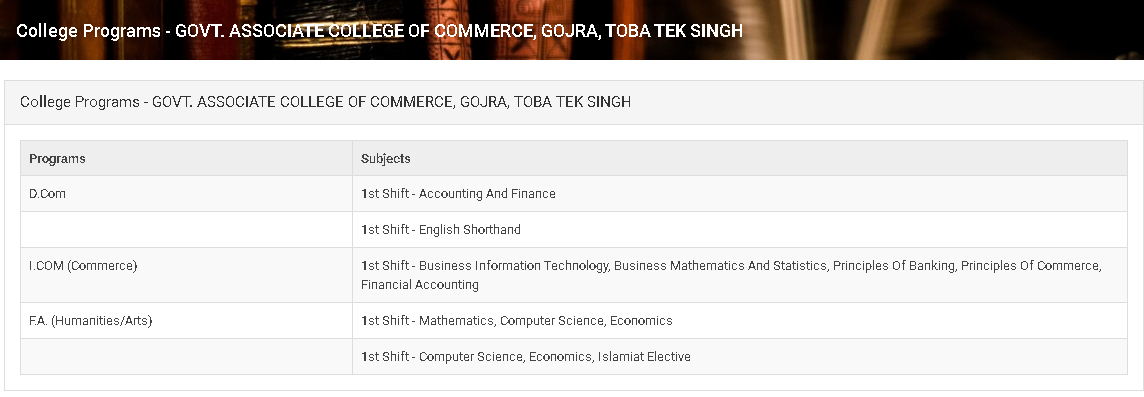Select the College Programs panel heading text
Image resolution: width=1144 pixels, height=397 pixels.
[x=325, y=102]
